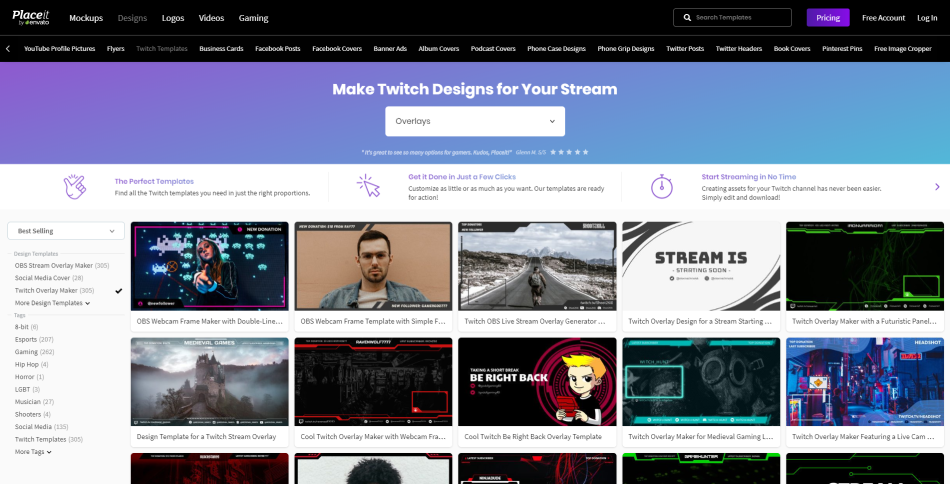Click the search magnifier icon
The height and width of the screenshot is (484, 950).
tap(686, 18)
